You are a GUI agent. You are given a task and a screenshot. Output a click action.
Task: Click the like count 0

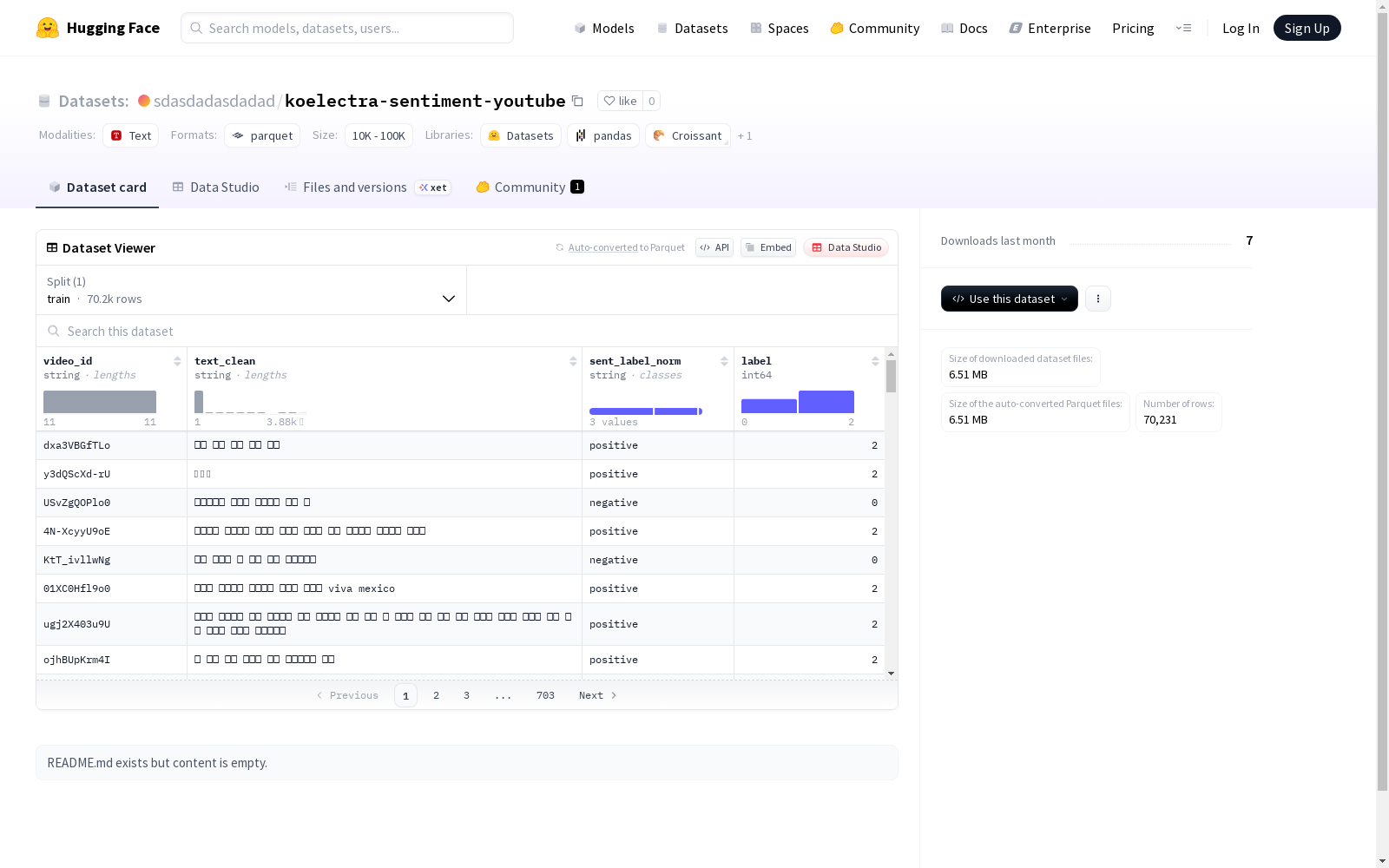pyautogui.click(x=652, y=101)
